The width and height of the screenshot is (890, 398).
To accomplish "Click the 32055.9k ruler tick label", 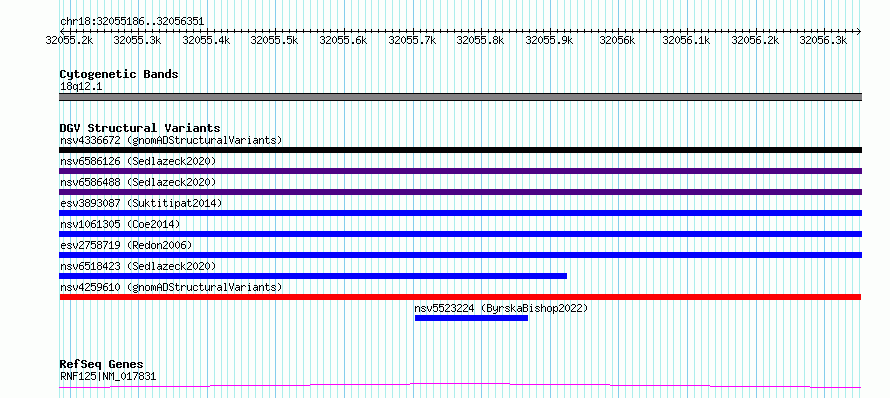I will (x=549, y=40).
